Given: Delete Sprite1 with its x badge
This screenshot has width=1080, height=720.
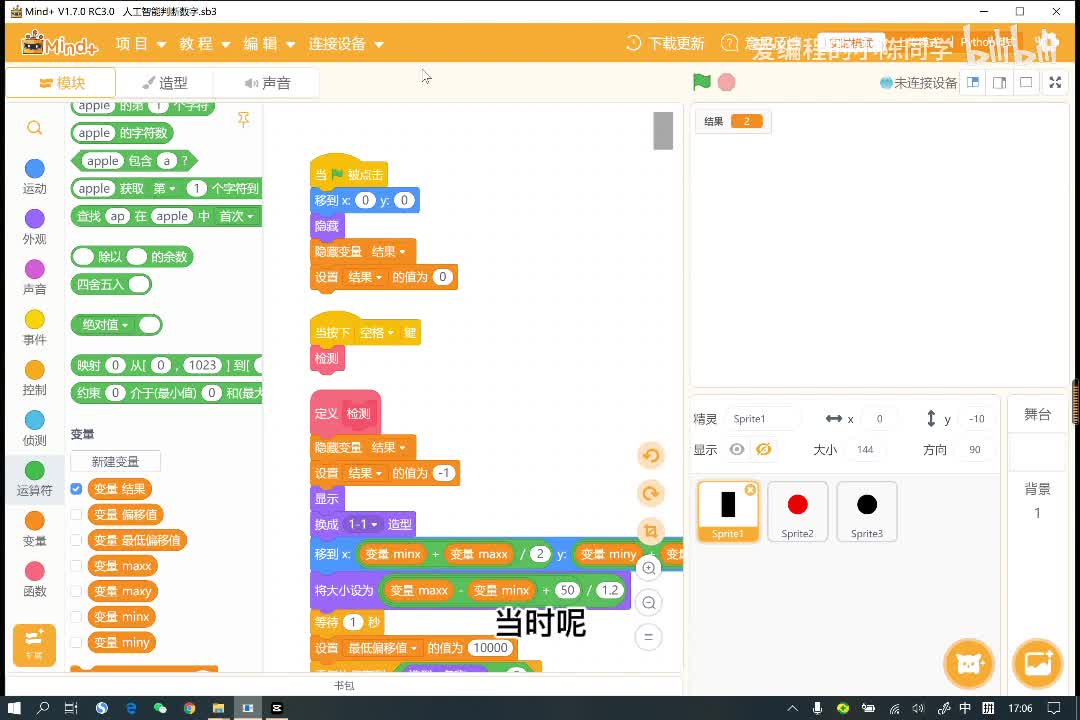Looking at the screenshot, I should (750, 490).
